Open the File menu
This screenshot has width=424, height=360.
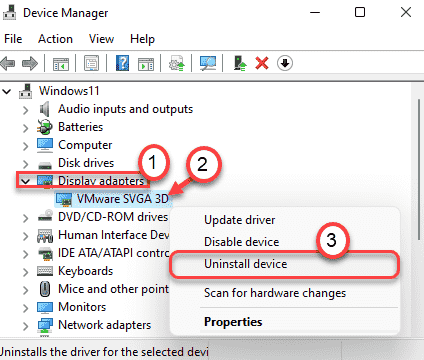point(13,39)
